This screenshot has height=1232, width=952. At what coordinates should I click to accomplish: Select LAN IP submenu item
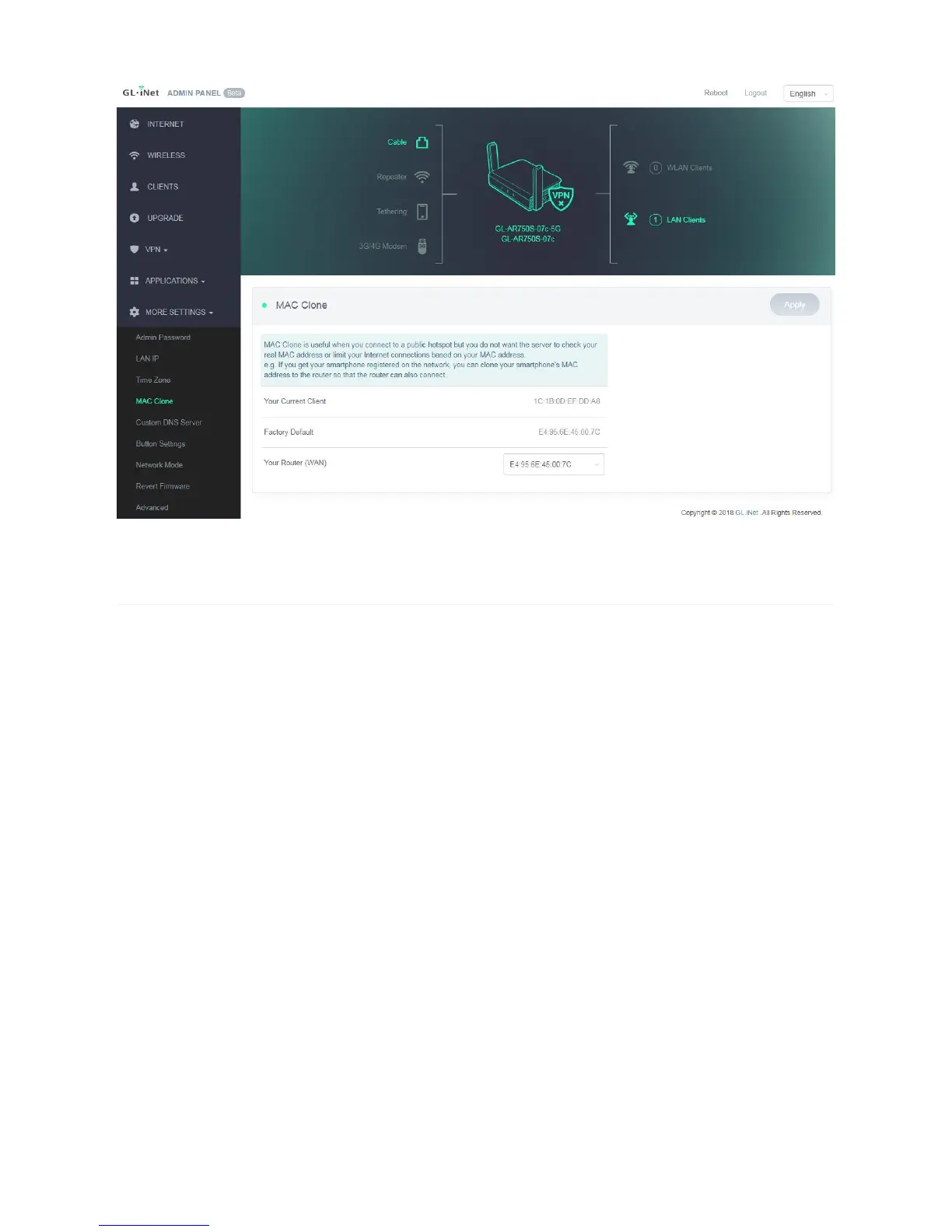(x=147, y=359)
